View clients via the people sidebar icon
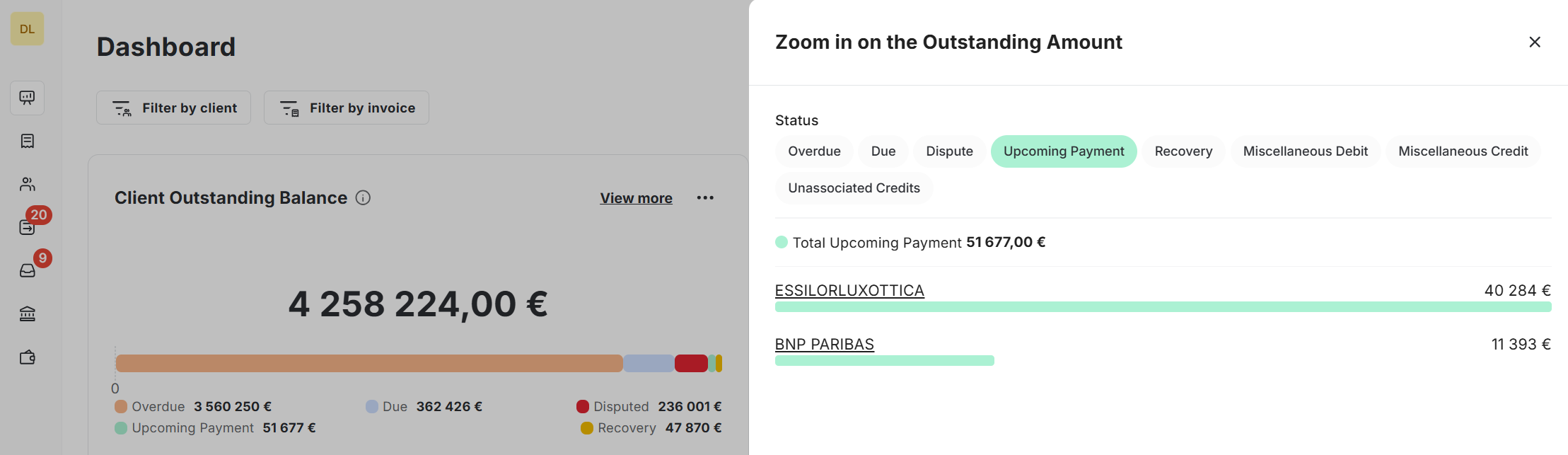1568x455 pixels. pos(27,184)
